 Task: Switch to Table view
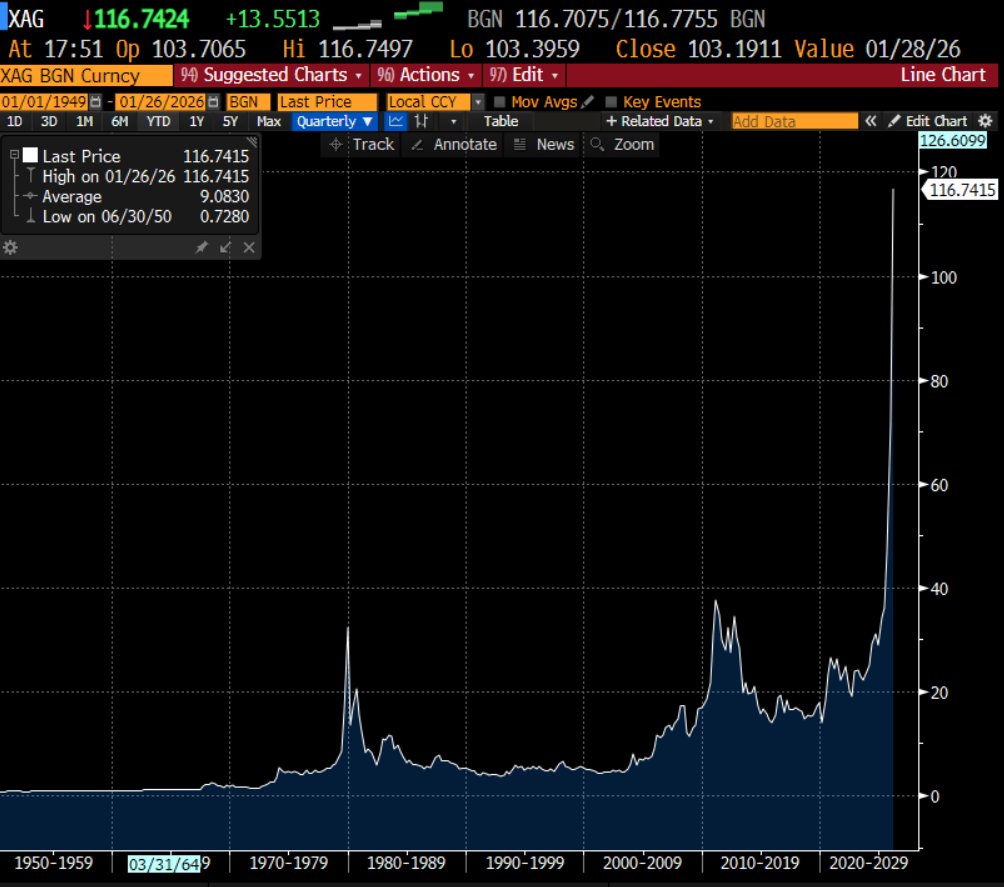501,121
